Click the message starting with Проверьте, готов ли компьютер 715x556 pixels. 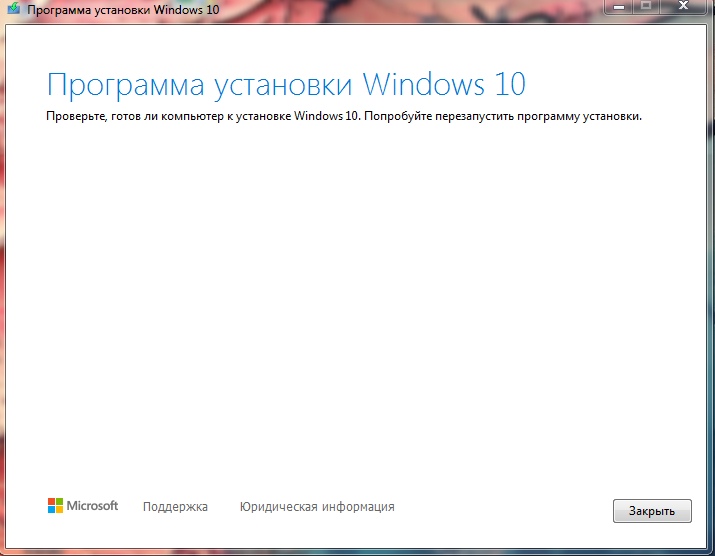coord(344,116)
